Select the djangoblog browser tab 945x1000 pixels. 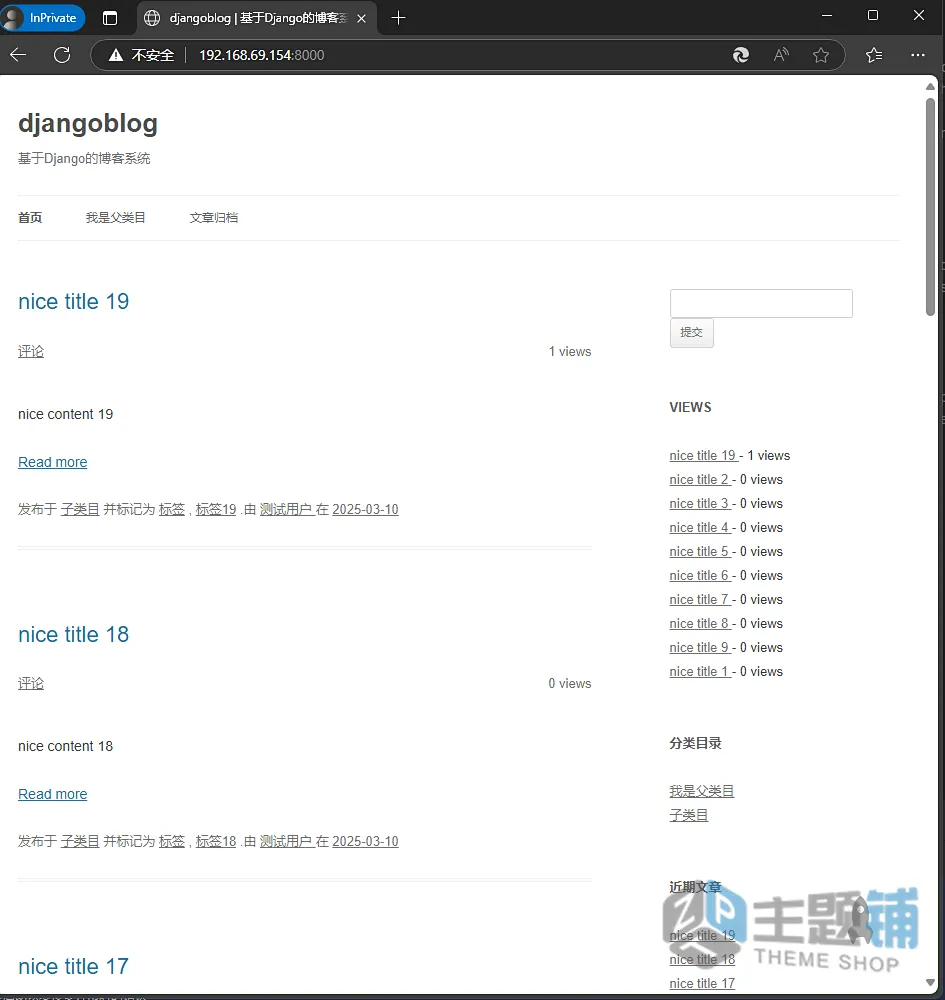point(256,18)
